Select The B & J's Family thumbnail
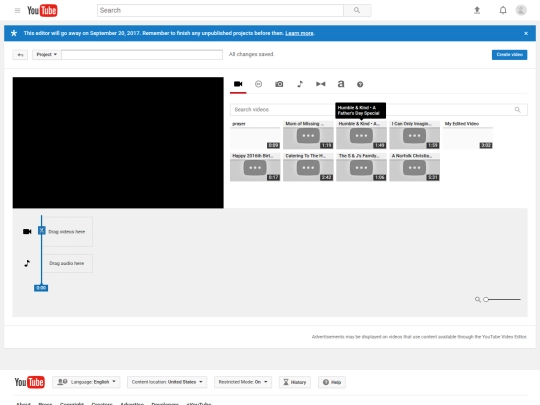The image size is (540, 405). tap(361, 167)
